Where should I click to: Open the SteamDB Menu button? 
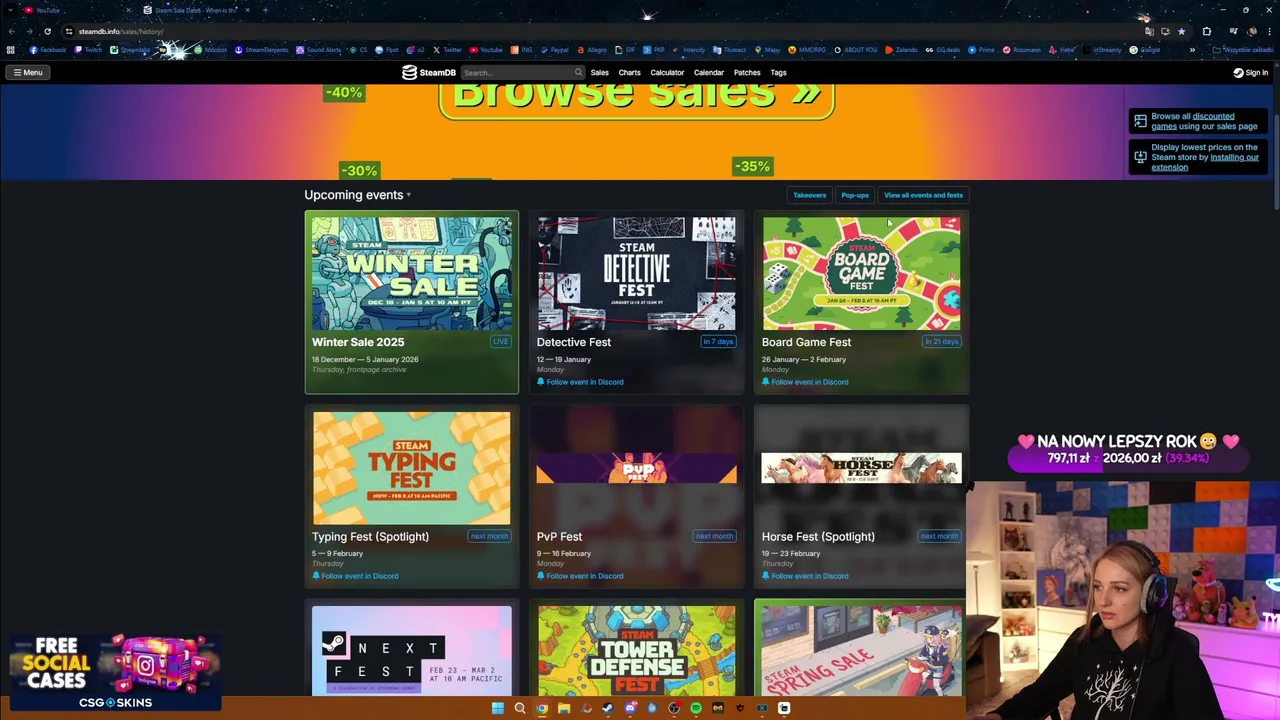(x=27, y=72)
